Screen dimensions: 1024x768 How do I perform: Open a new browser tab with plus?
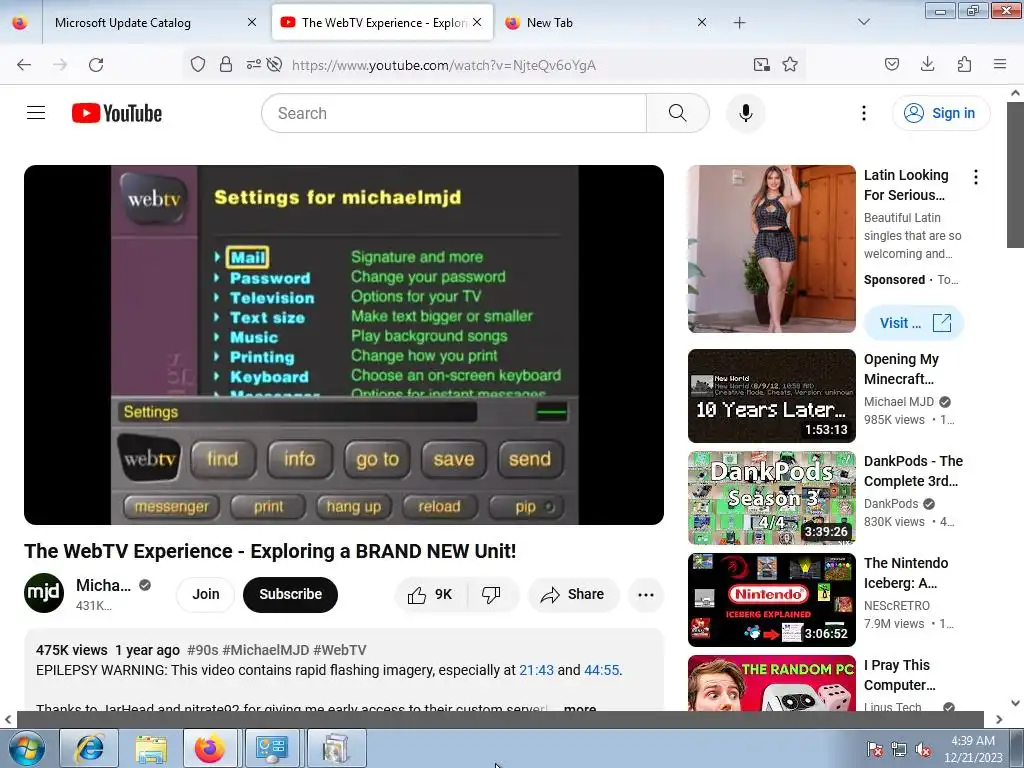coord(739,23)
